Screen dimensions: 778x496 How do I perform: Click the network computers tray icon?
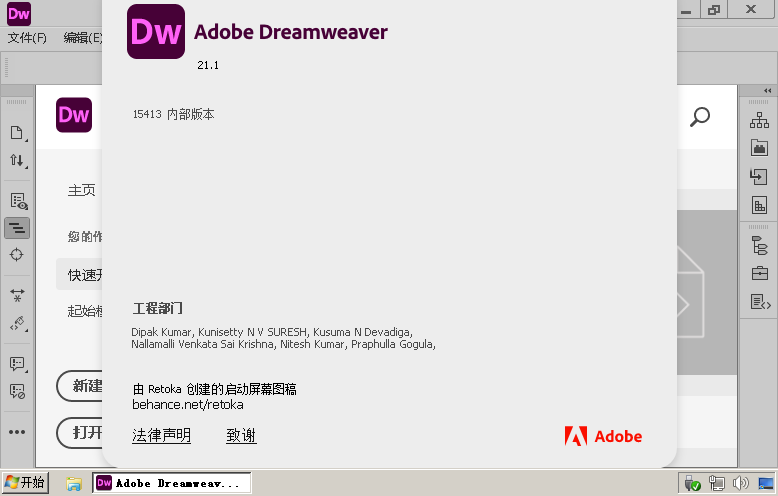click(716, 483)
